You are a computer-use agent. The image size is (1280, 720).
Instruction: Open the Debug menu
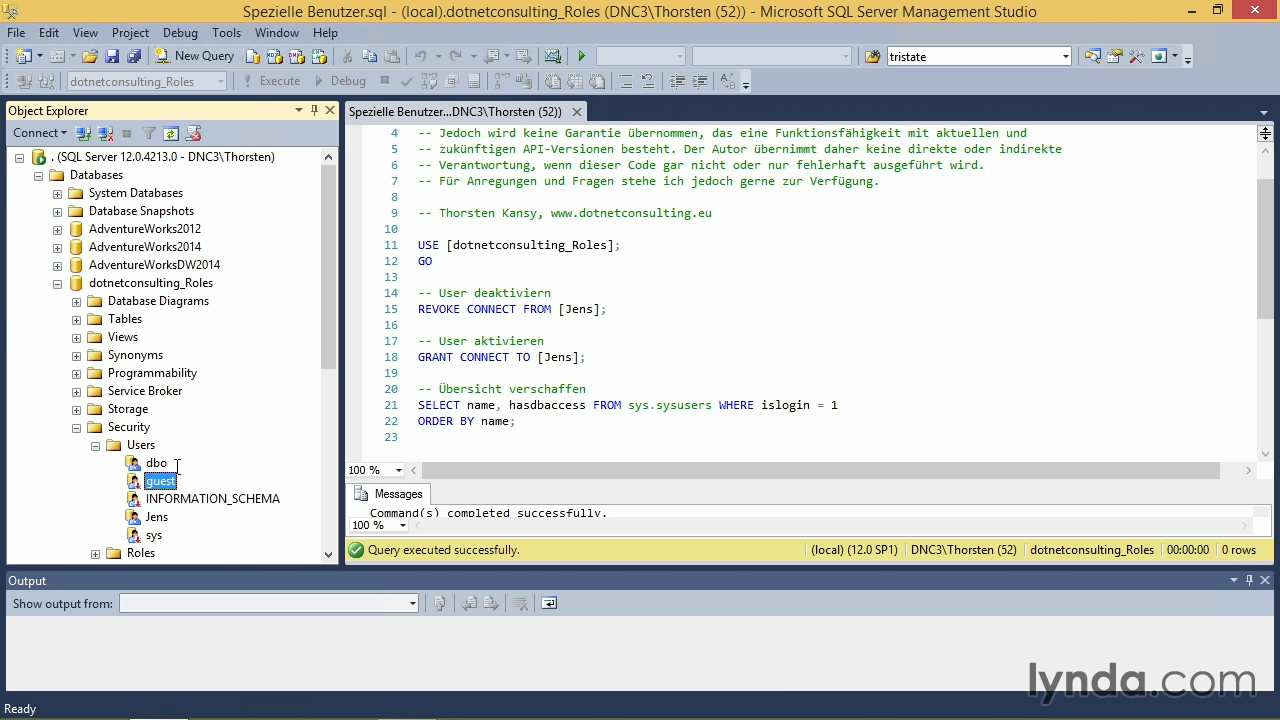click(180, 32)
